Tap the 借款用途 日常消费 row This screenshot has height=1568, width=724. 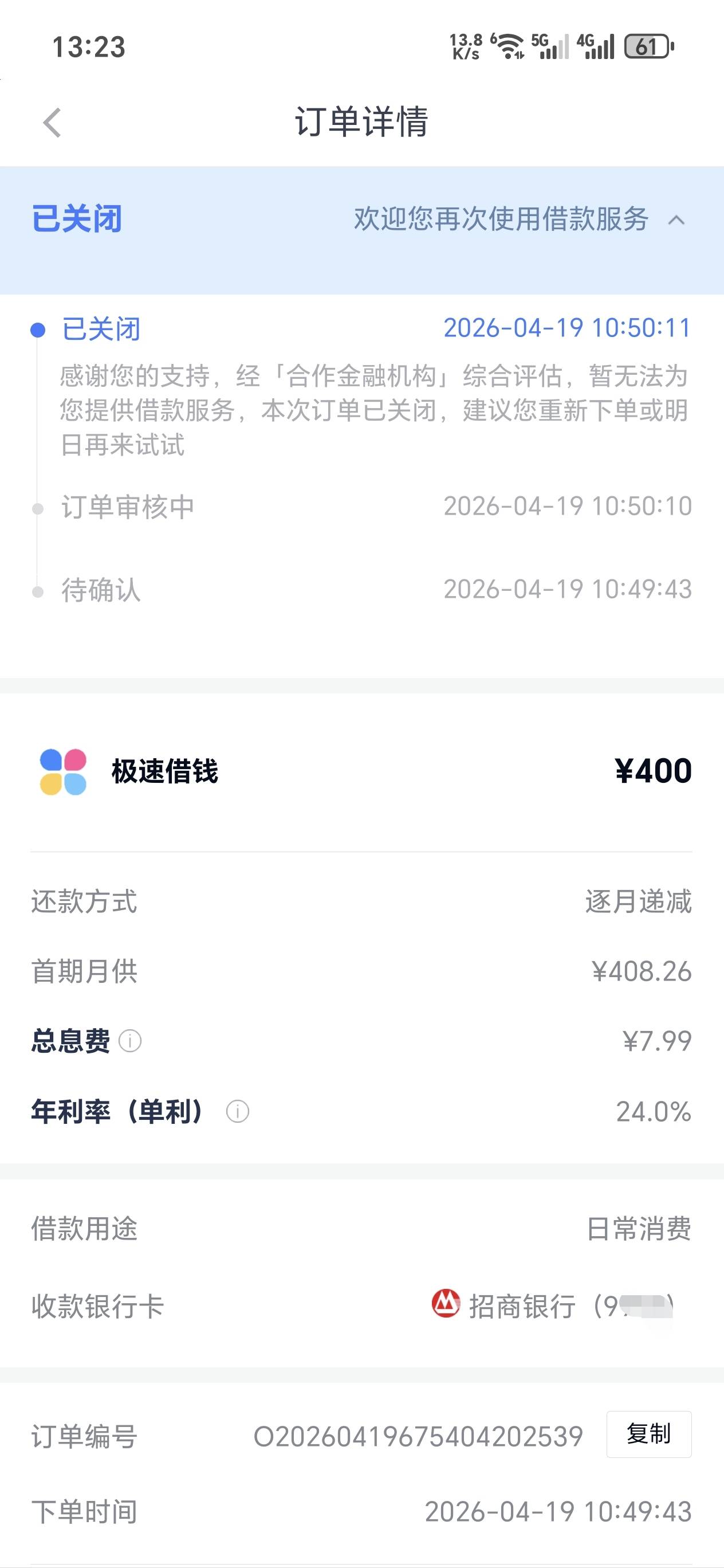point(361,1228)
